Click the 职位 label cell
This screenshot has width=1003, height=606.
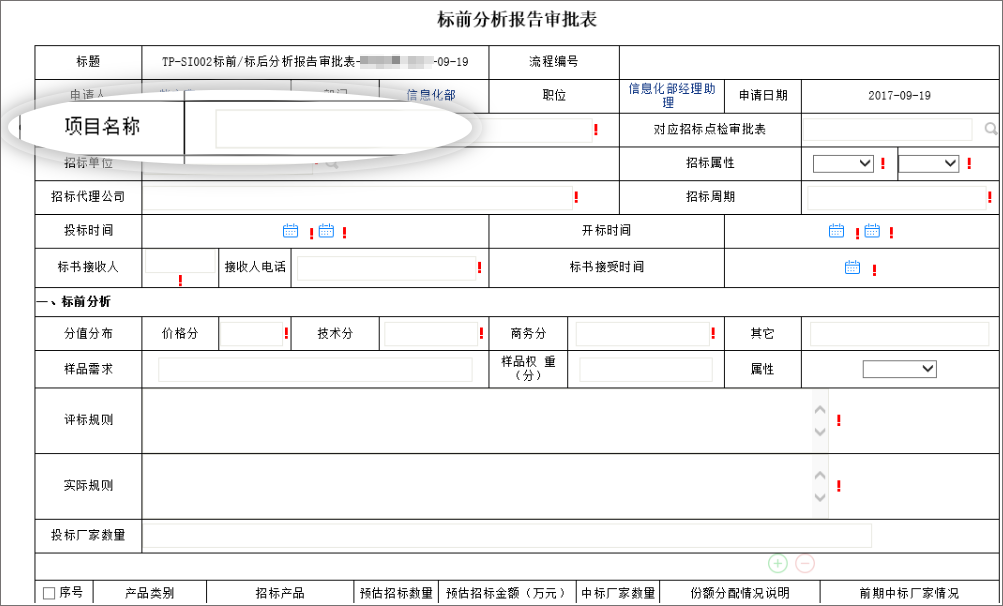coord(554,96)
